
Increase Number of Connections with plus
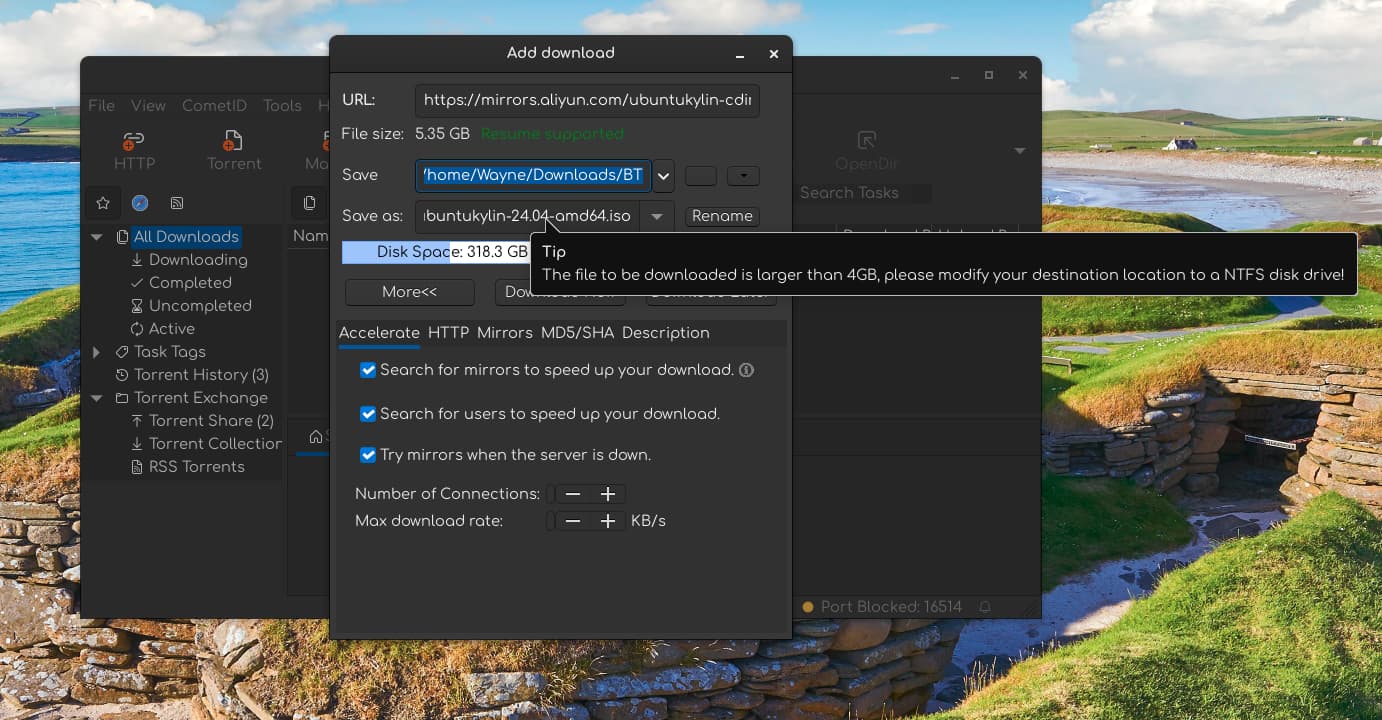(x=608, y=494)
